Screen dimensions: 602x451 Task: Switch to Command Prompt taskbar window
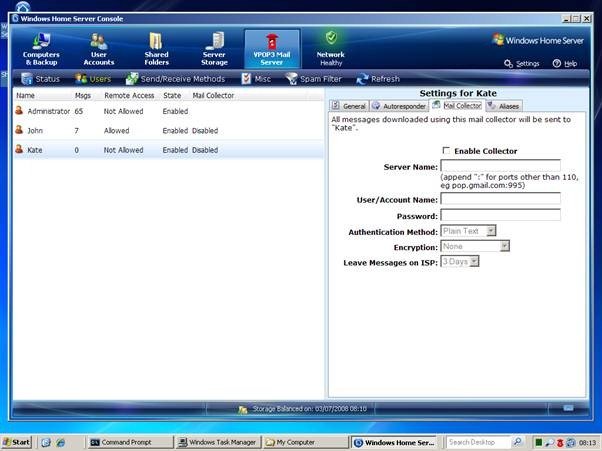pos(130,443)
